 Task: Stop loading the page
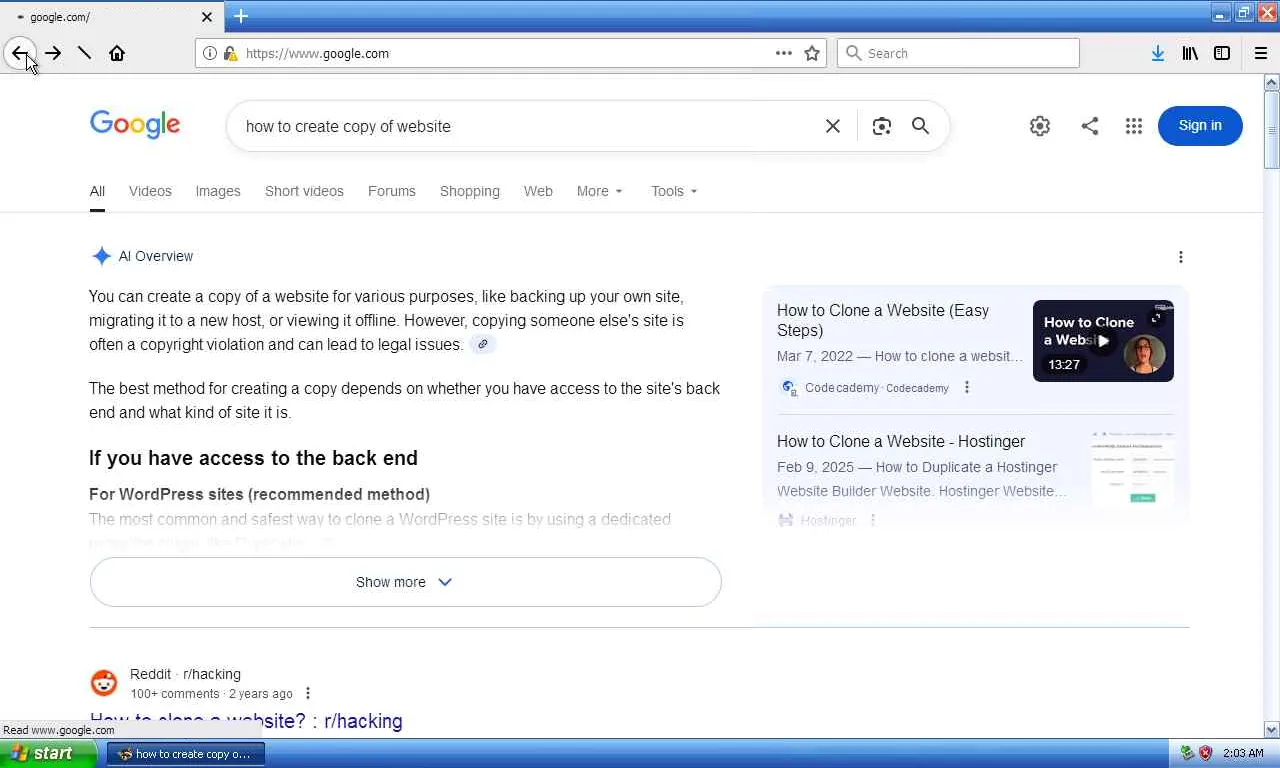(x=85, y=53)
